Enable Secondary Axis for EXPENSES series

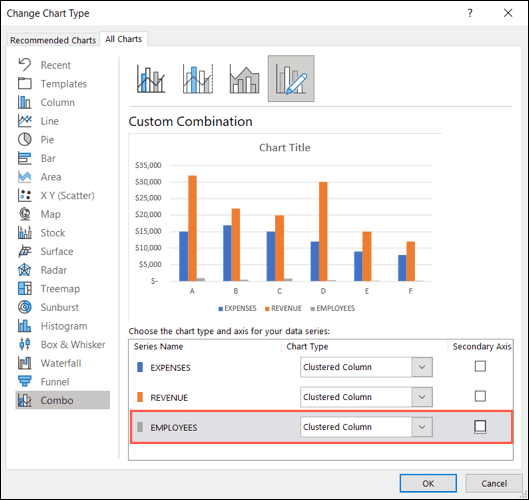click(x=480, y=366)
